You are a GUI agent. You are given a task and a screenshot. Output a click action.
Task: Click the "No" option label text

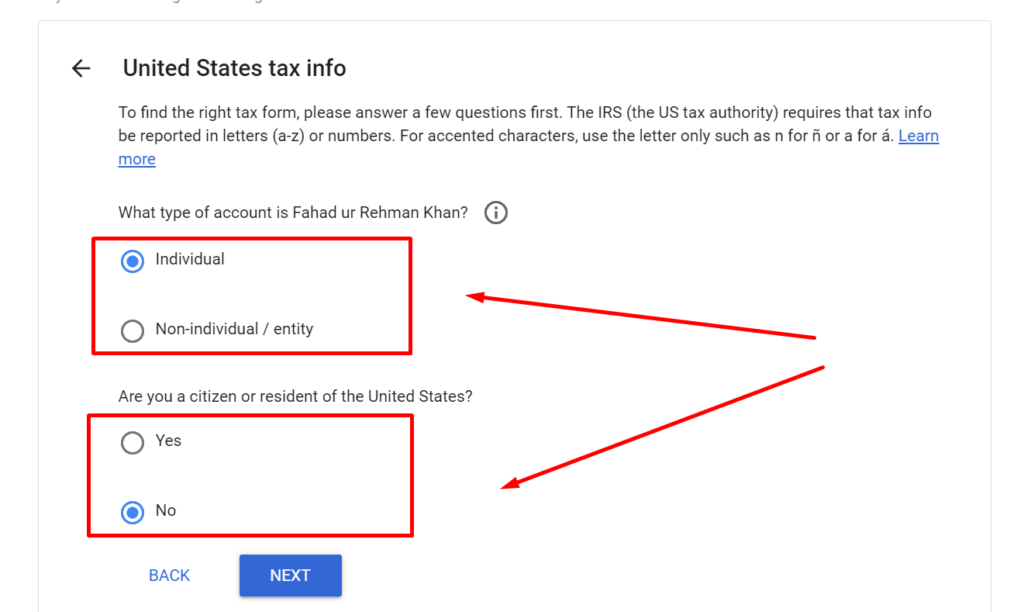(x=165, y=510)
